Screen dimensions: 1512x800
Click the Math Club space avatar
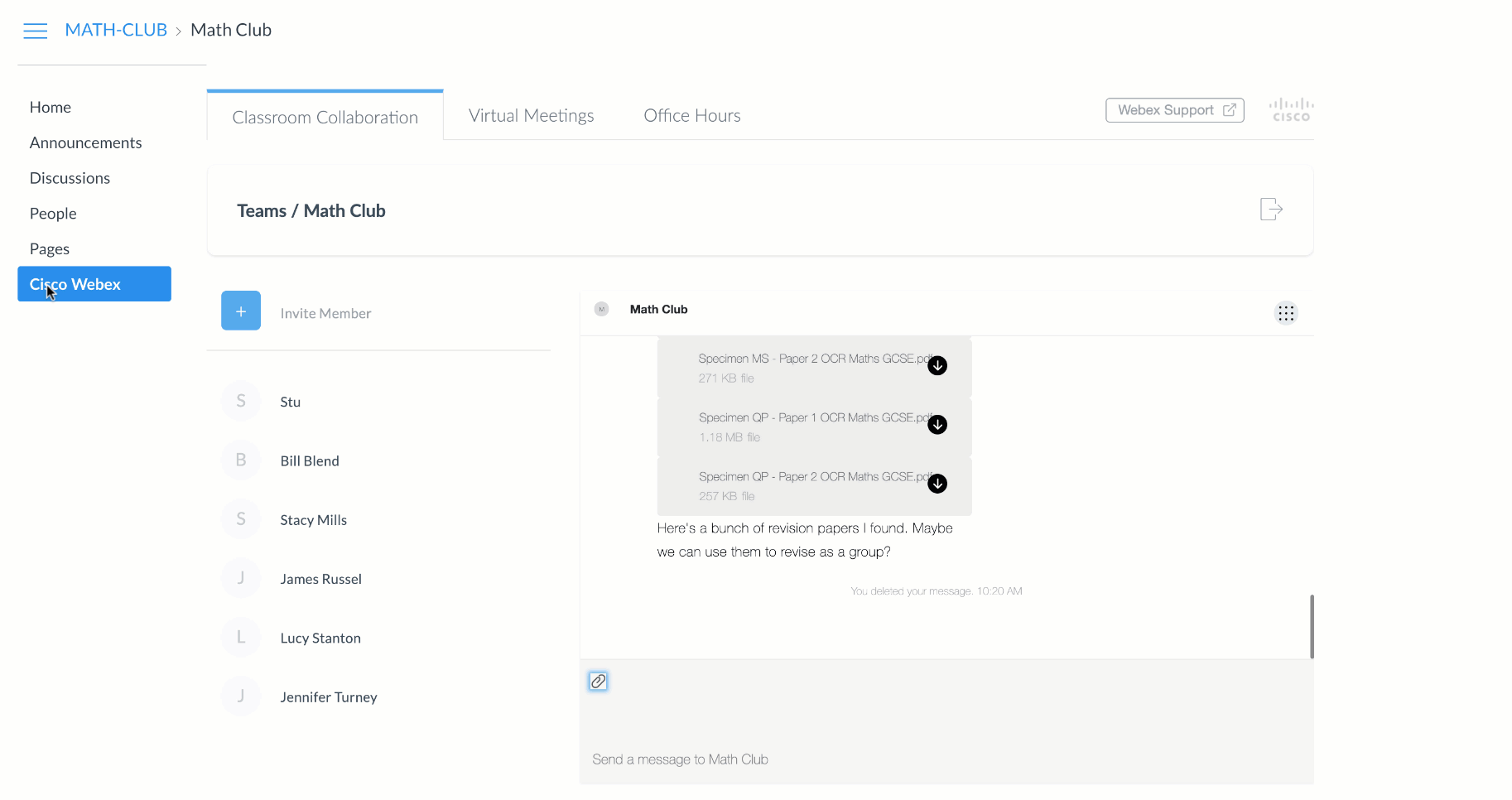(x=602, y=309)
